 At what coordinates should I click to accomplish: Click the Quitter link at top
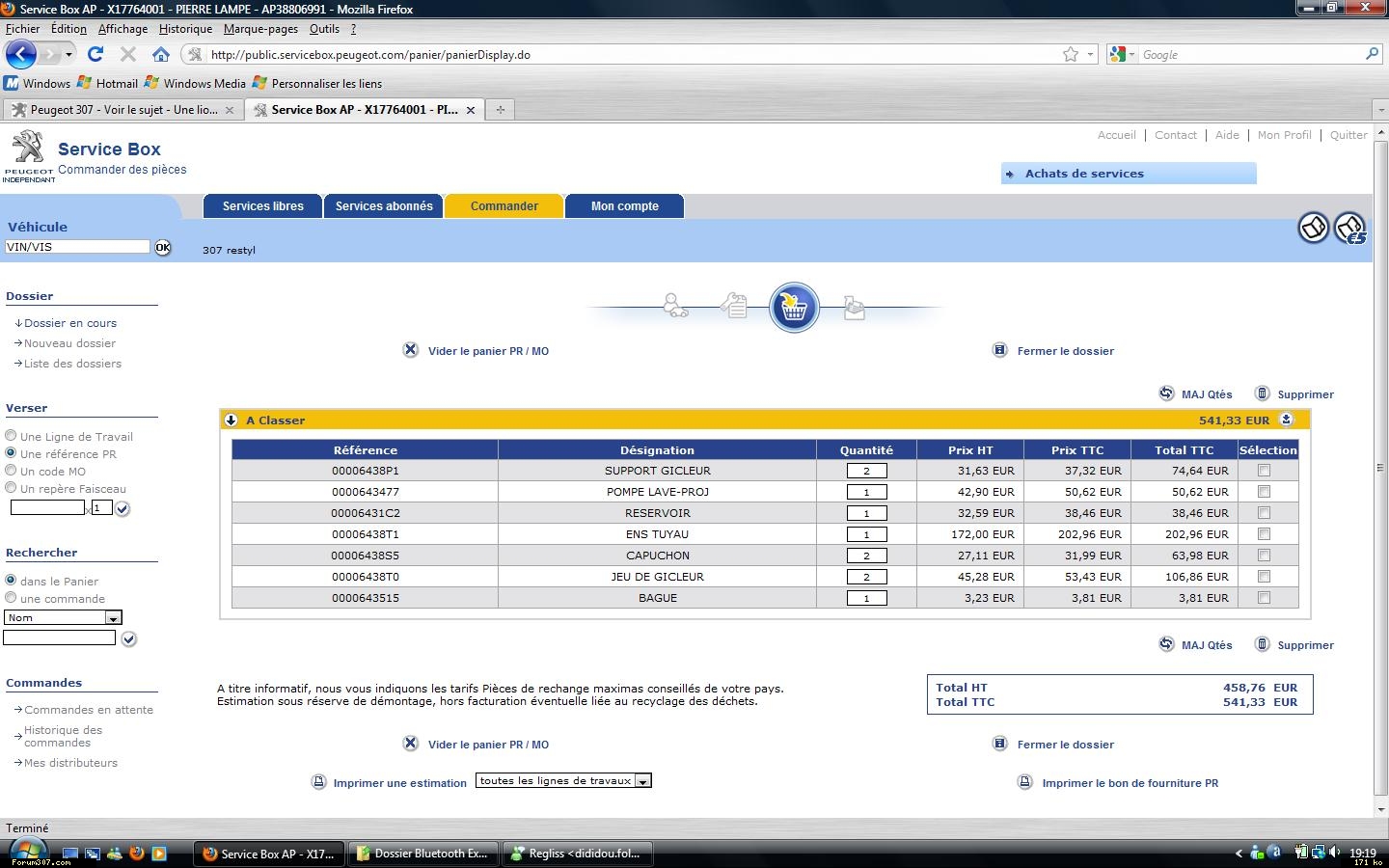coord(1348,135)
